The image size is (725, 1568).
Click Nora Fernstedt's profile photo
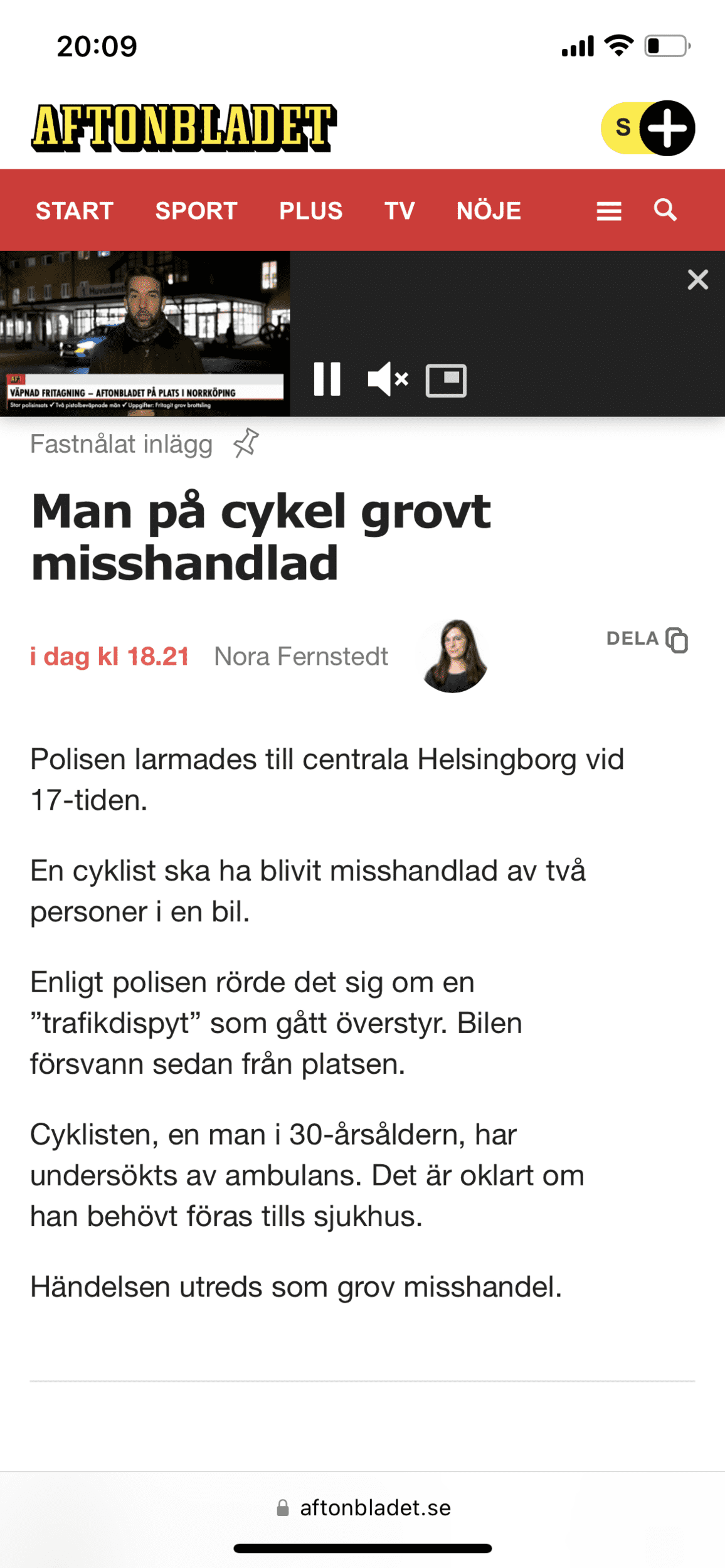[455, 656]
